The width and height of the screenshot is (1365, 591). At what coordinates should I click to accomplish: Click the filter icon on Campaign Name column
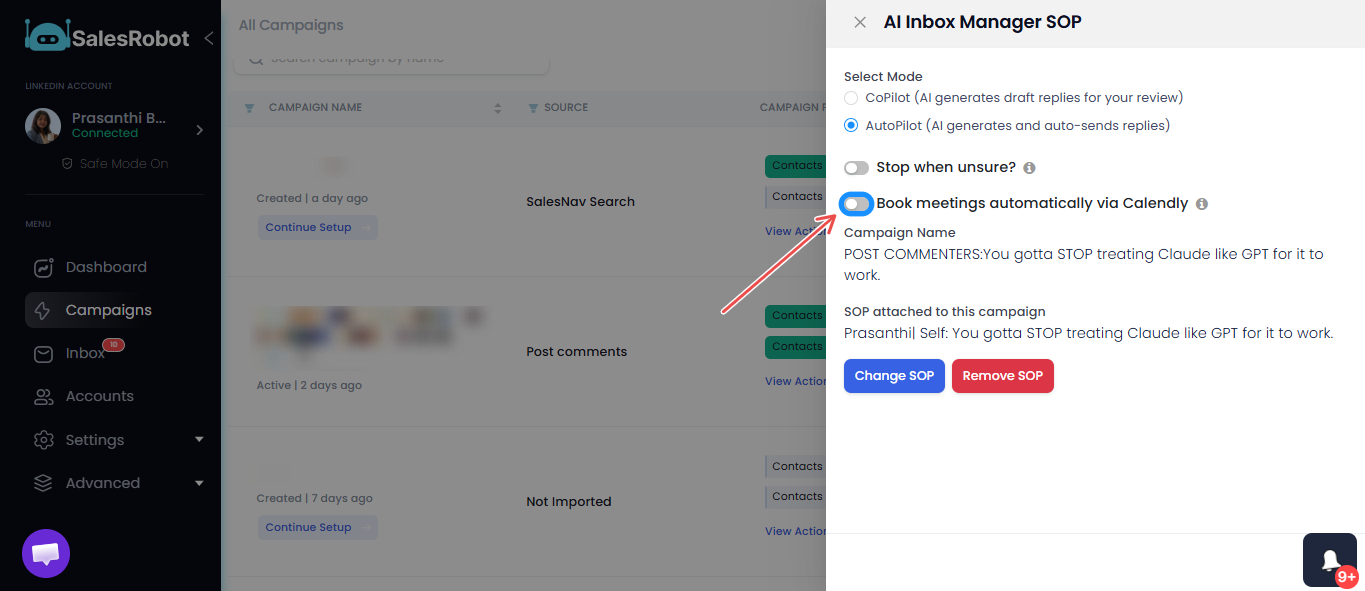coord(249,108)
